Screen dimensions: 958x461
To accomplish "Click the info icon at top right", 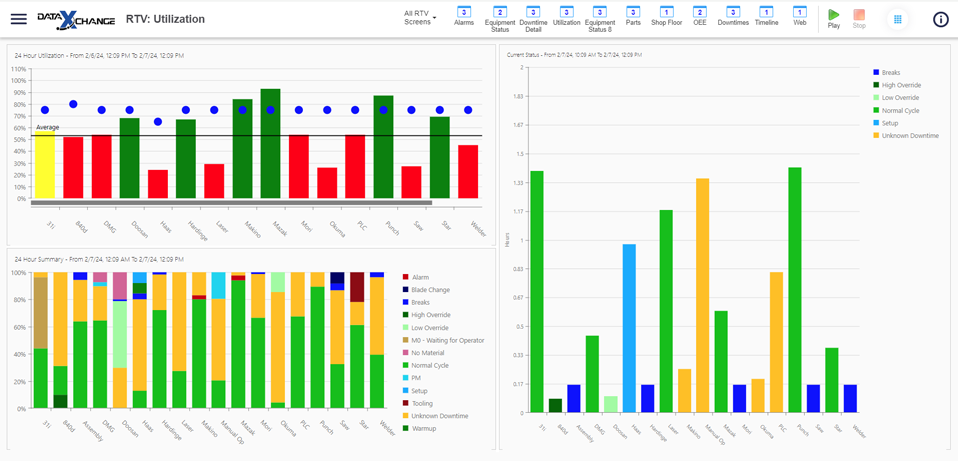I will [940, 19].
